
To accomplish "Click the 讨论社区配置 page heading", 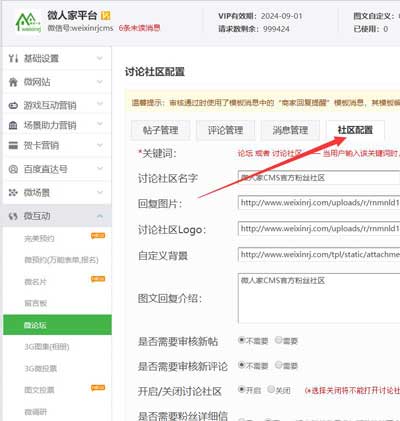I will coord(155,72).
